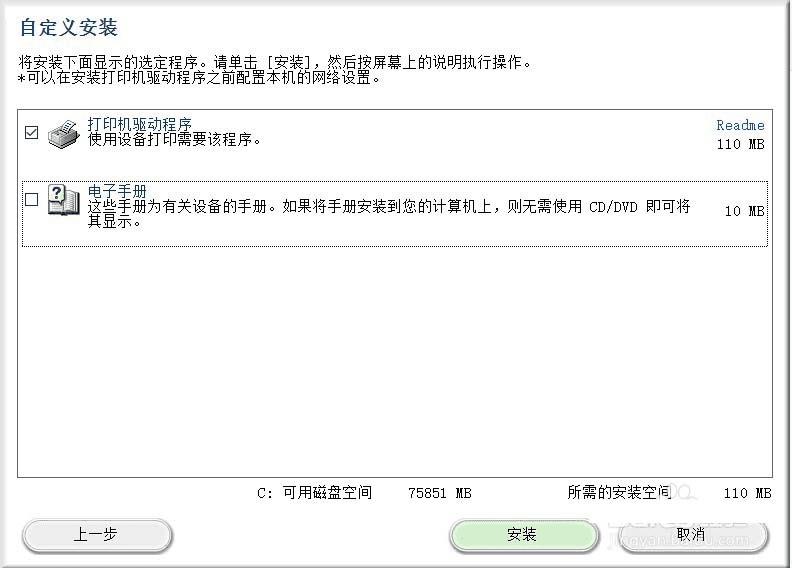
Task: Open the Readme link
Action: click(740, 125)
